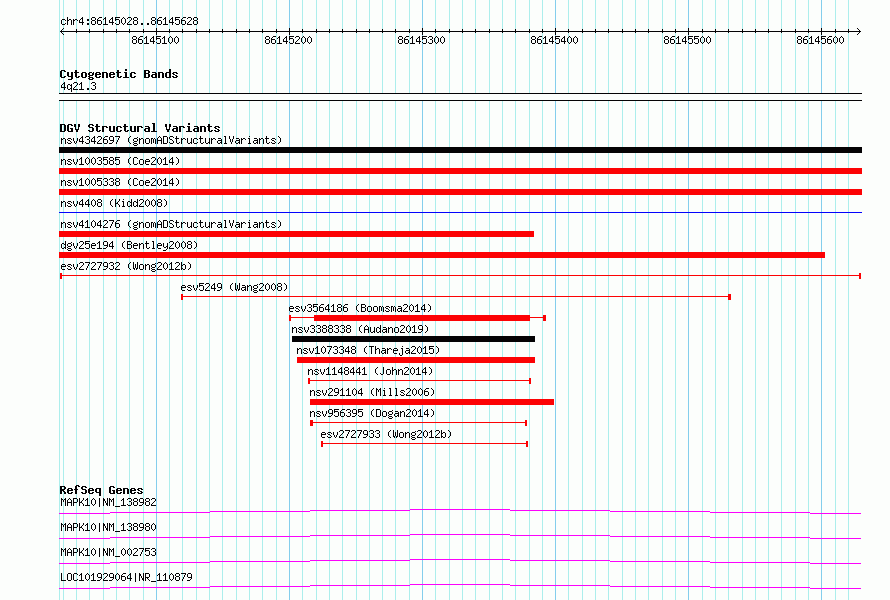Click the nsv1073348 (Thareja2015) label
Image resolution: width=890 pixels, height=600 pixels.
[x=368, y=350]
